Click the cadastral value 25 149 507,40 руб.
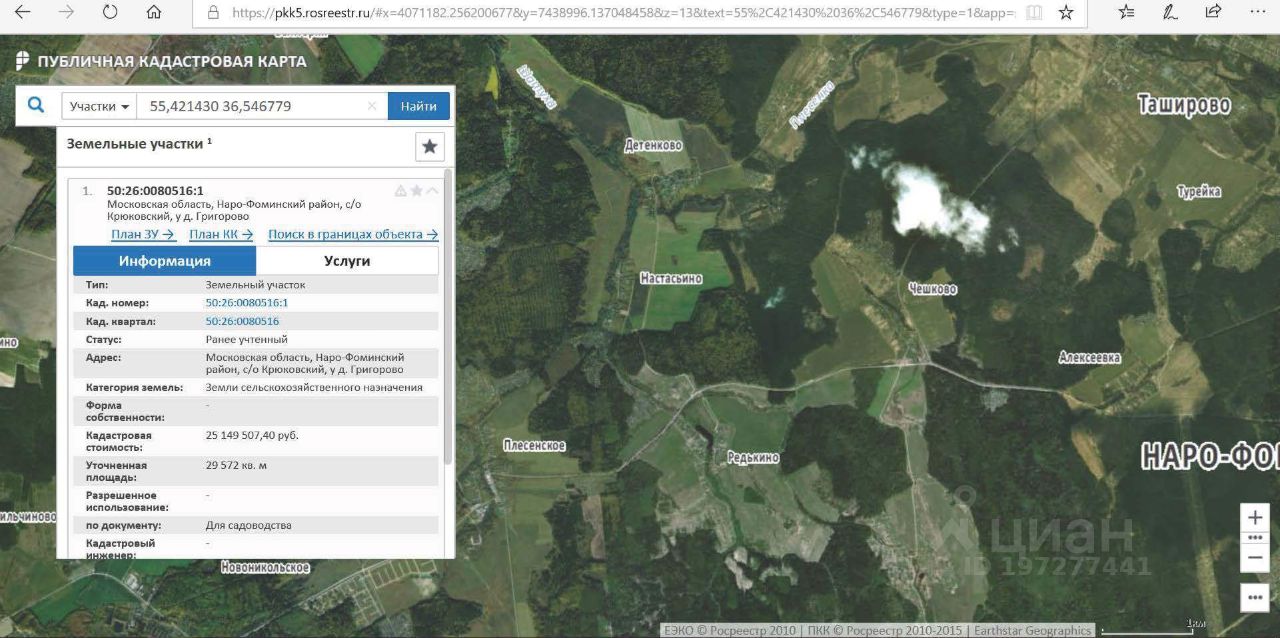The height and width of the screenshot is (638, 1280). coord(252,436)
